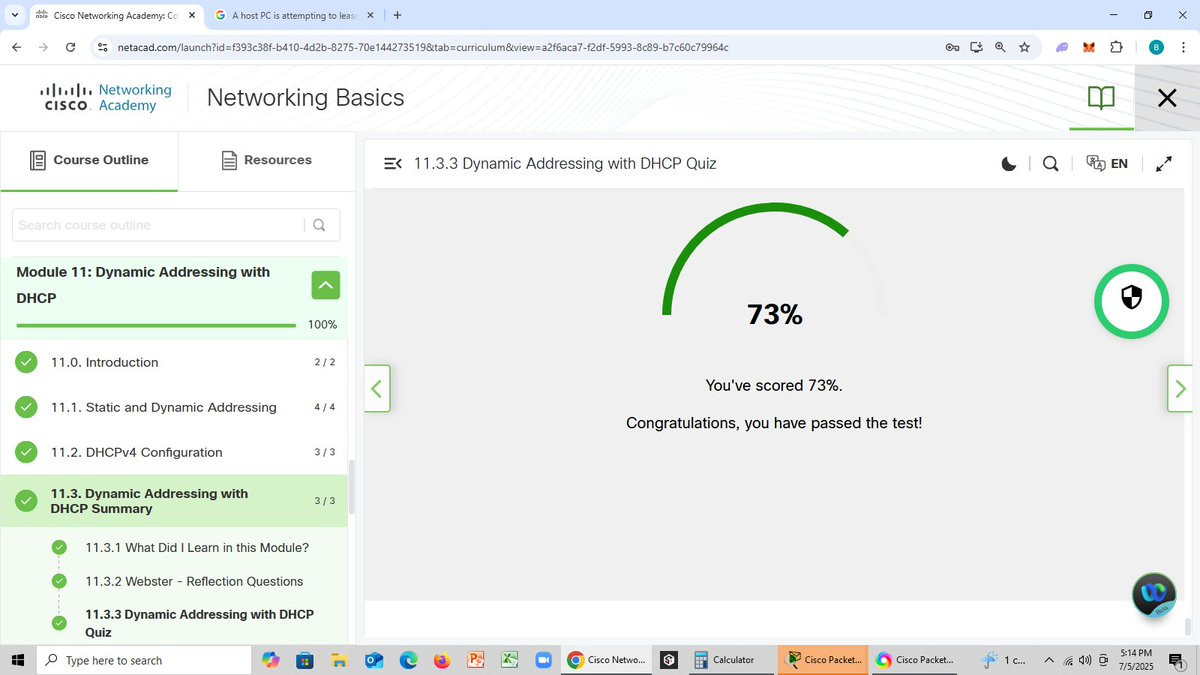Show hidden system tray icons chevron
The height and width of the screenshot is (675, 1200).
[x=1048, y=660]
